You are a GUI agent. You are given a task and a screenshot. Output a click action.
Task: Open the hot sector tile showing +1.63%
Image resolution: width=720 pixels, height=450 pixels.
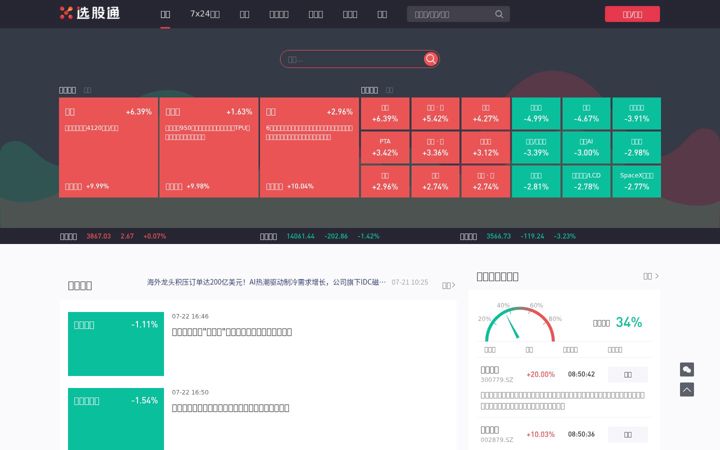[x=209, y=147]
